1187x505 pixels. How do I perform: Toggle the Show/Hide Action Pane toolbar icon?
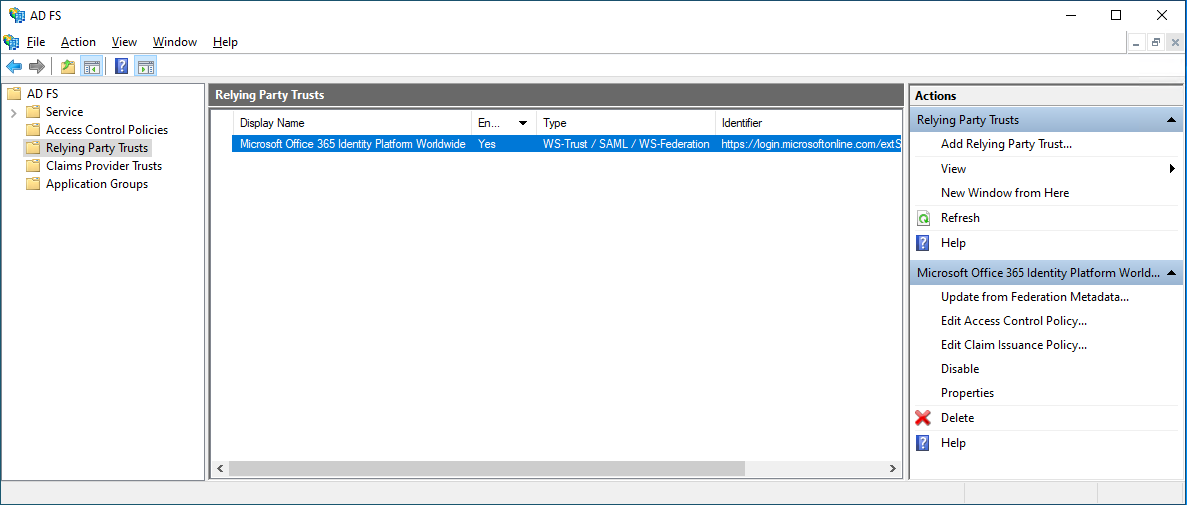(146, 67)
